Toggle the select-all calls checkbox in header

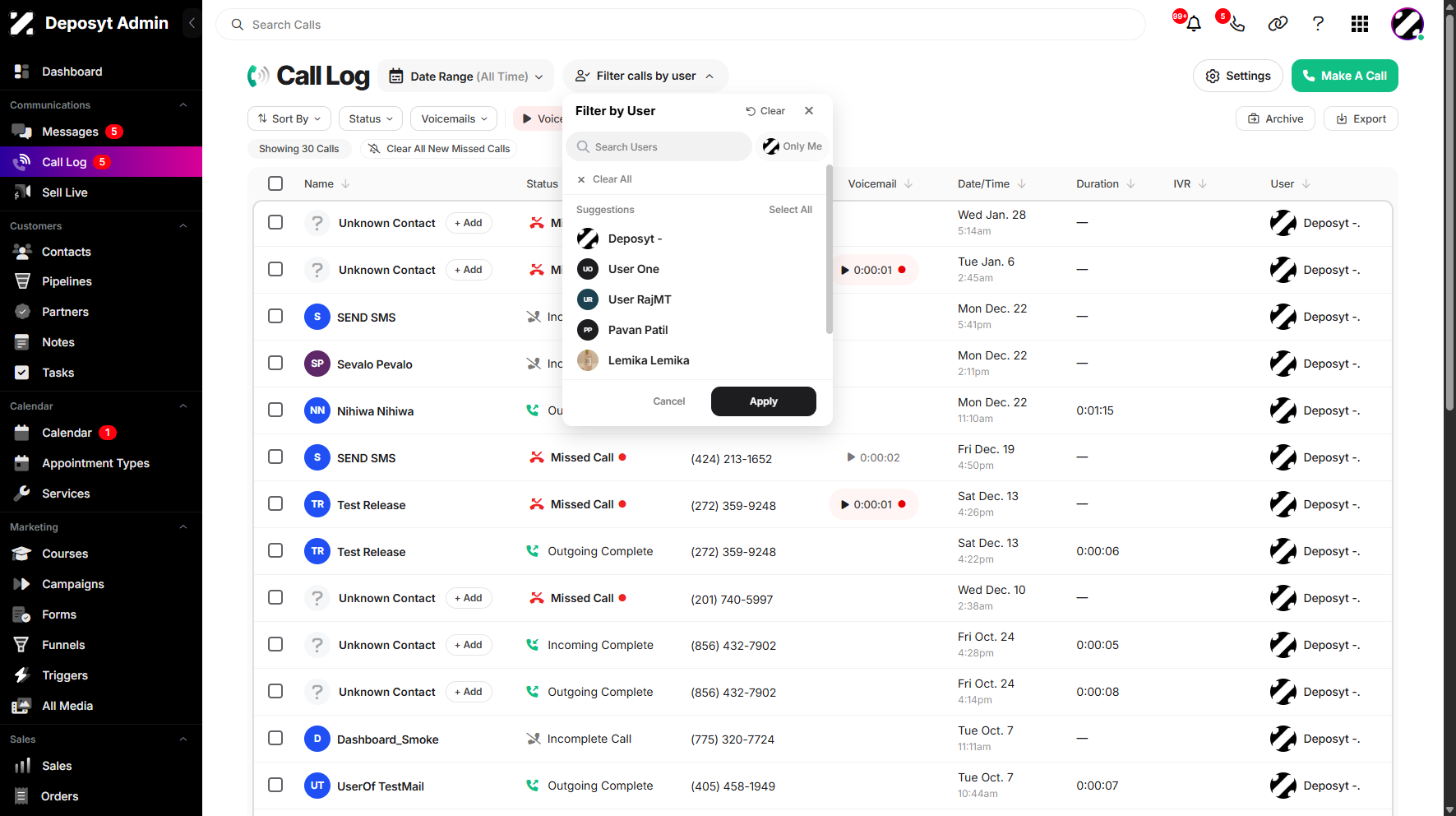pyautogui.click(x=275, y=183)
